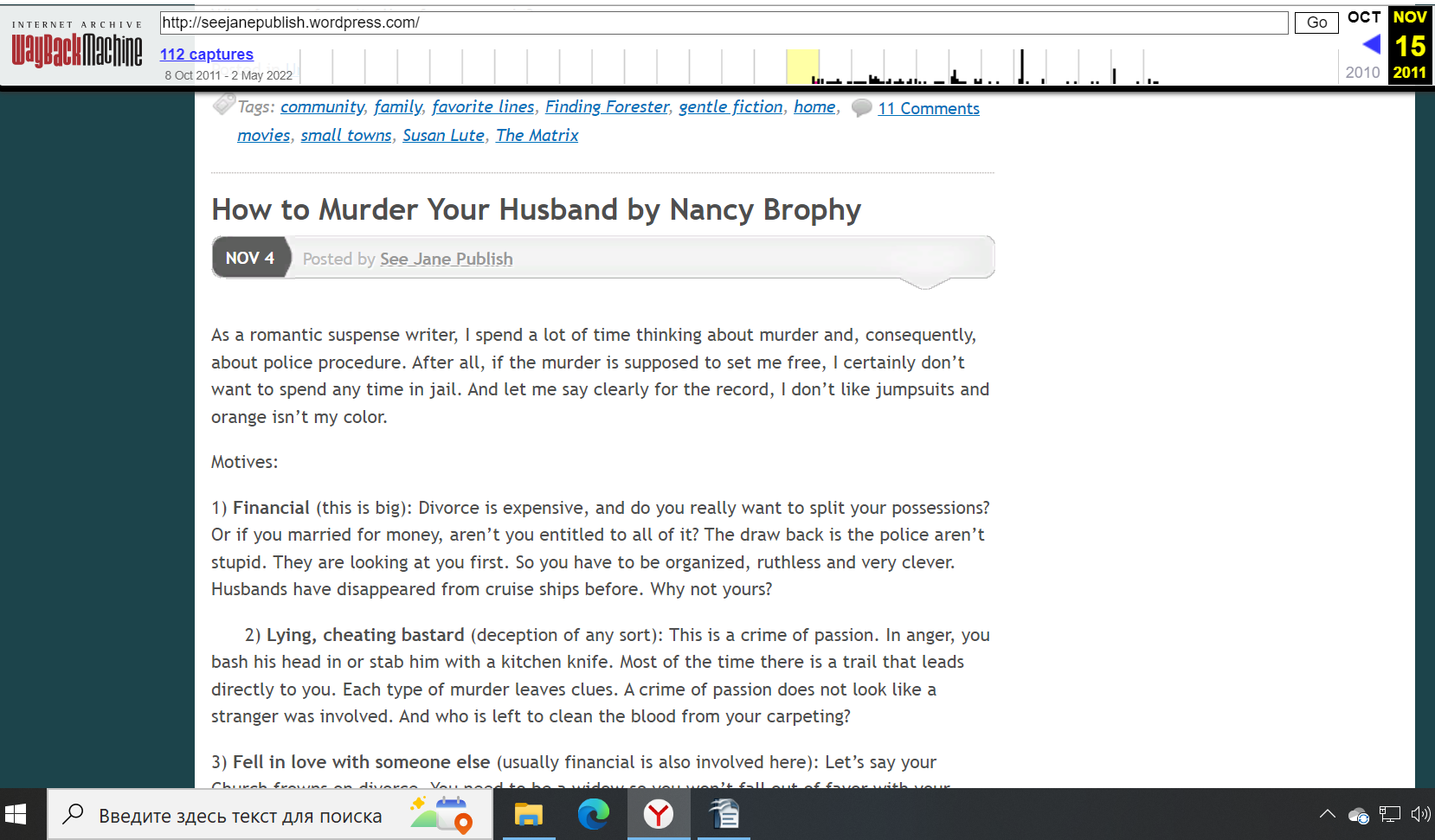
Task: Open the 11 Comments link
Action: [928, 109]
